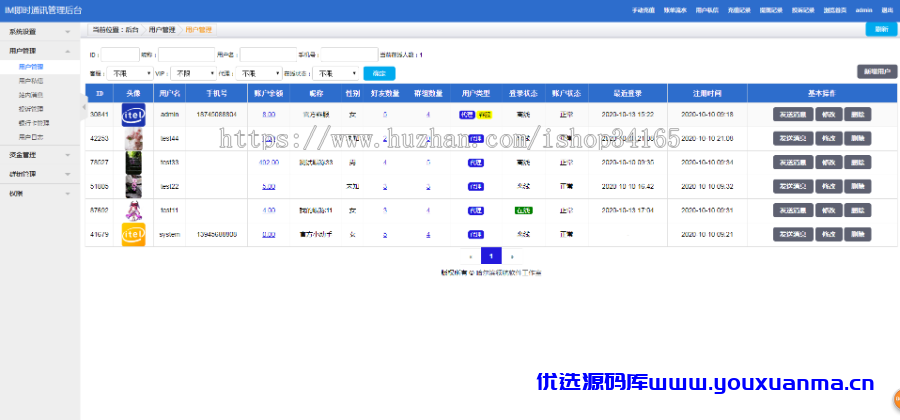Viewport: 900px width, 420px height.
Task: Click 删除 for user test44
Action: tap(858, 138)
